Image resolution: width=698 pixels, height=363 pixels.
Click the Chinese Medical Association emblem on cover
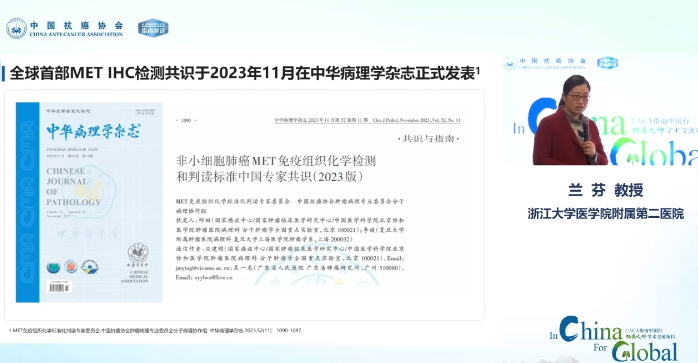click(138, 253)
